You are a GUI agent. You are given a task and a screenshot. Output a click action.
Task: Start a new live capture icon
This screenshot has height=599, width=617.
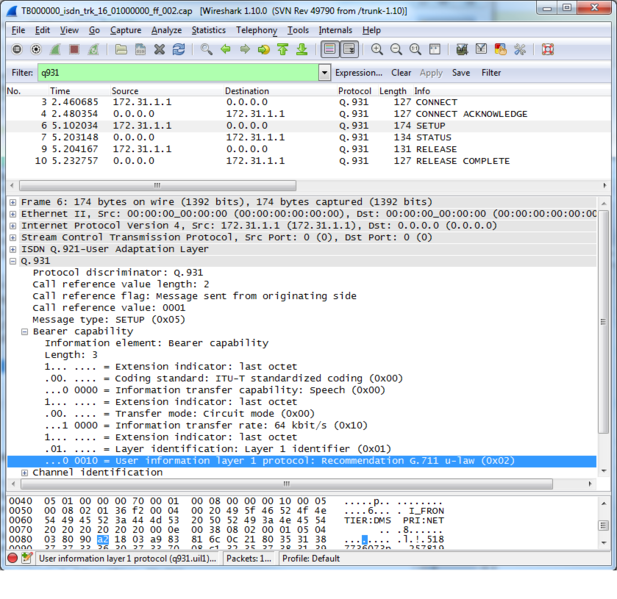[55, 50]
